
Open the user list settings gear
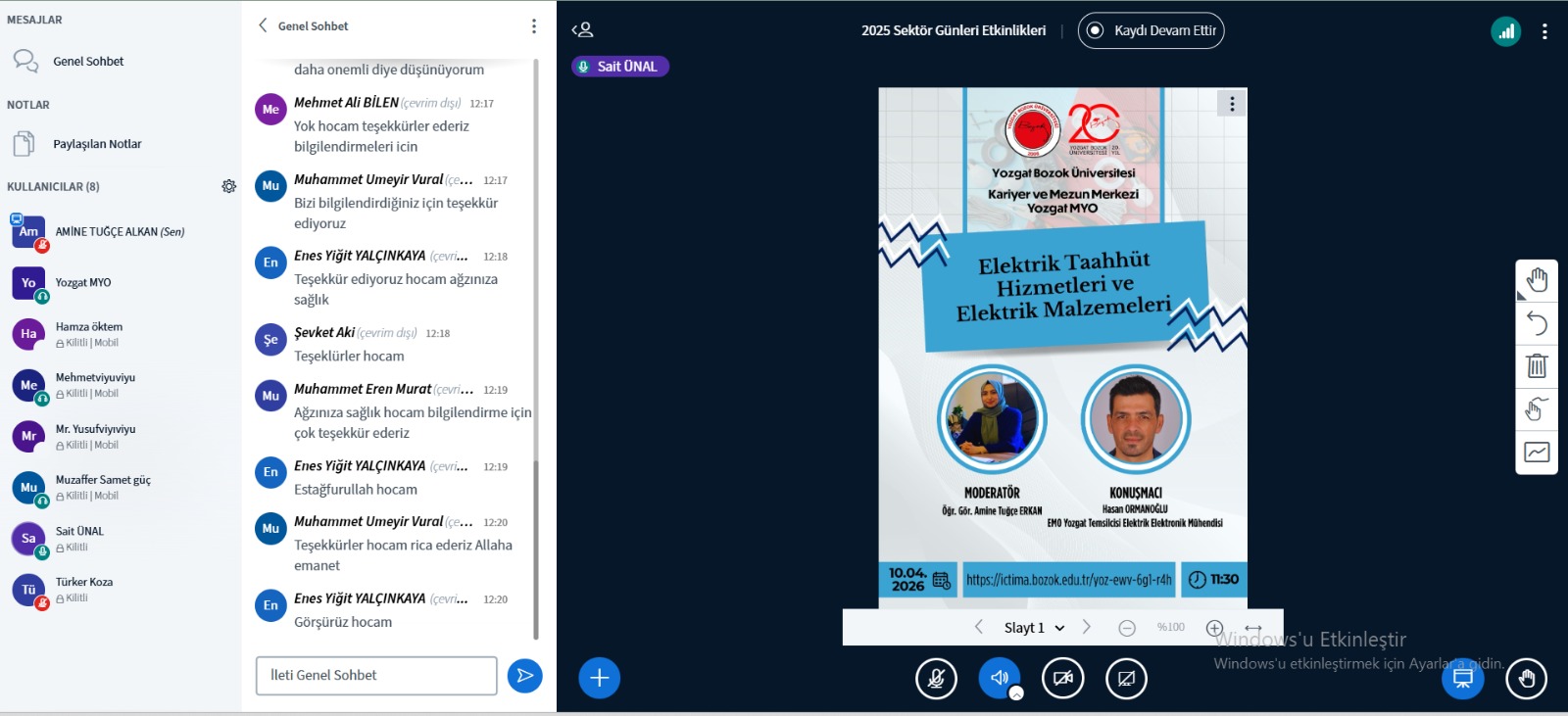click(x=228, y=186)
